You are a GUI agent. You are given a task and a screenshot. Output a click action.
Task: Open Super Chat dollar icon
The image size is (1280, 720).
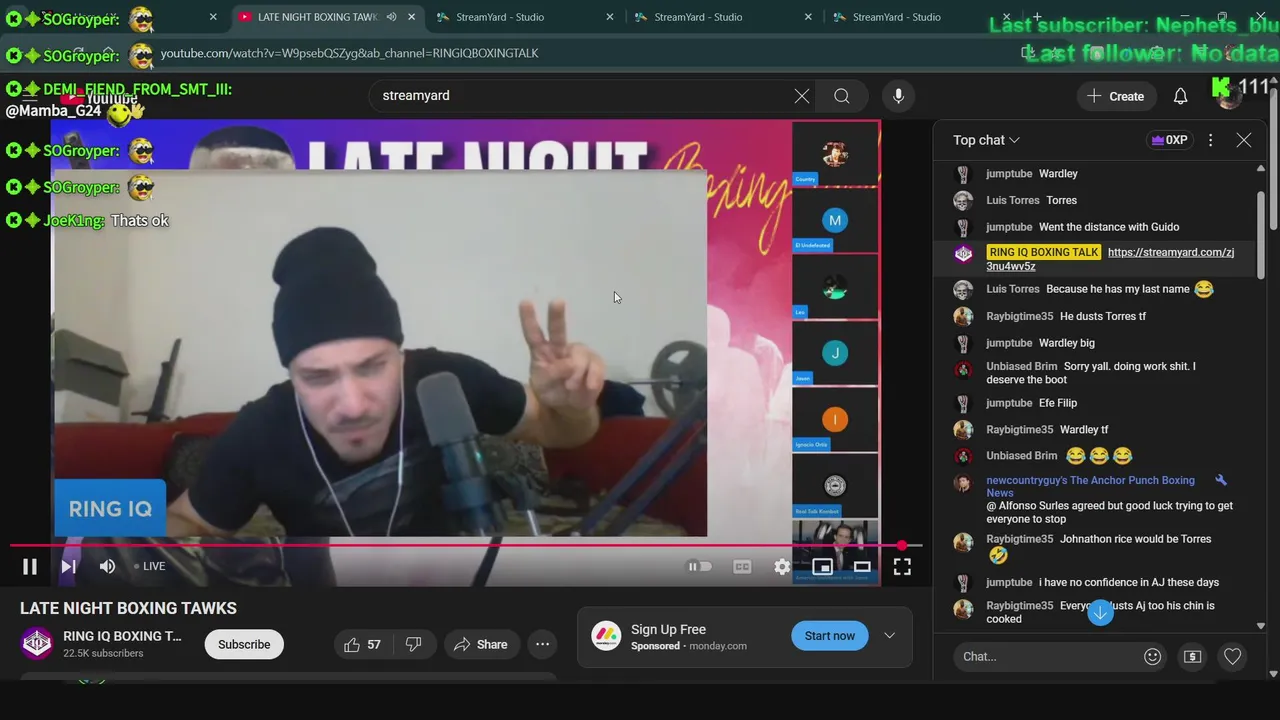pos(1192,657)
